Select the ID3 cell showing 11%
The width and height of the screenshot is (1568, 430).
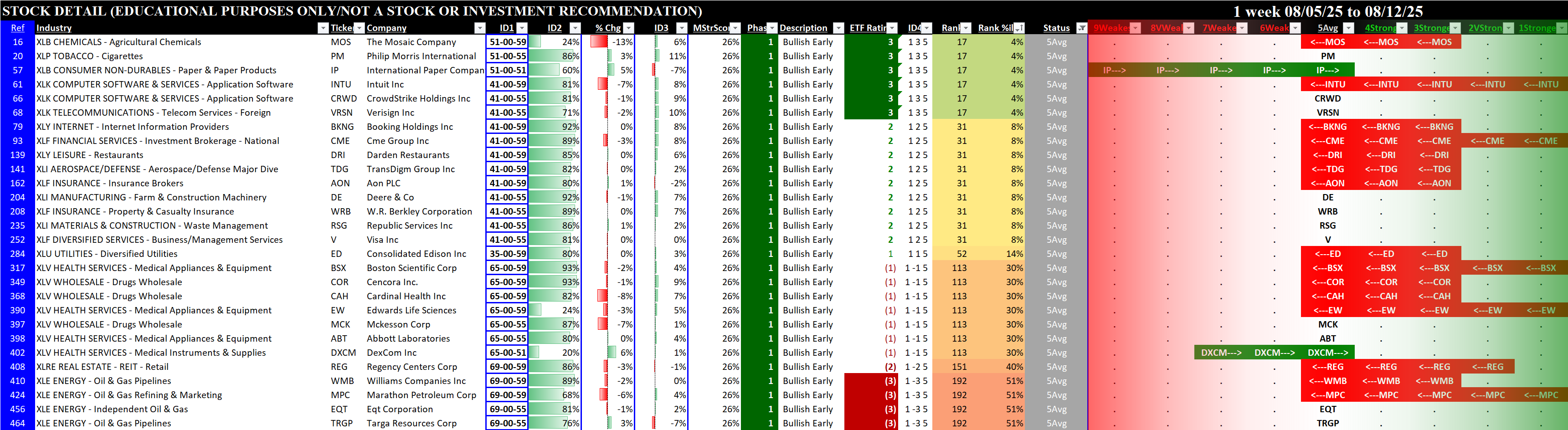(x=662, y=56)
